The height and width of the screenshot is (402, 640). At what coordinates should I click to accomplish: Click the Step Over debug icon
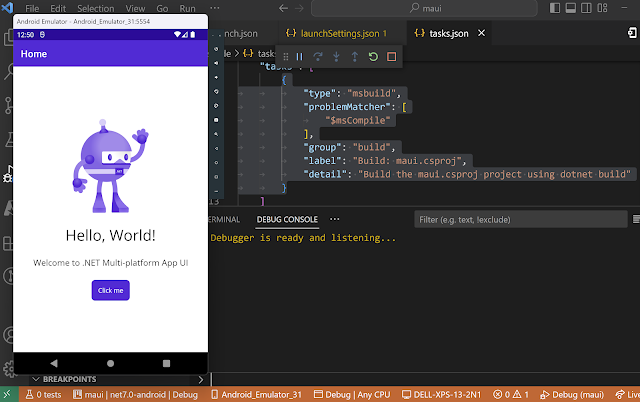click(x=318, y=57)
